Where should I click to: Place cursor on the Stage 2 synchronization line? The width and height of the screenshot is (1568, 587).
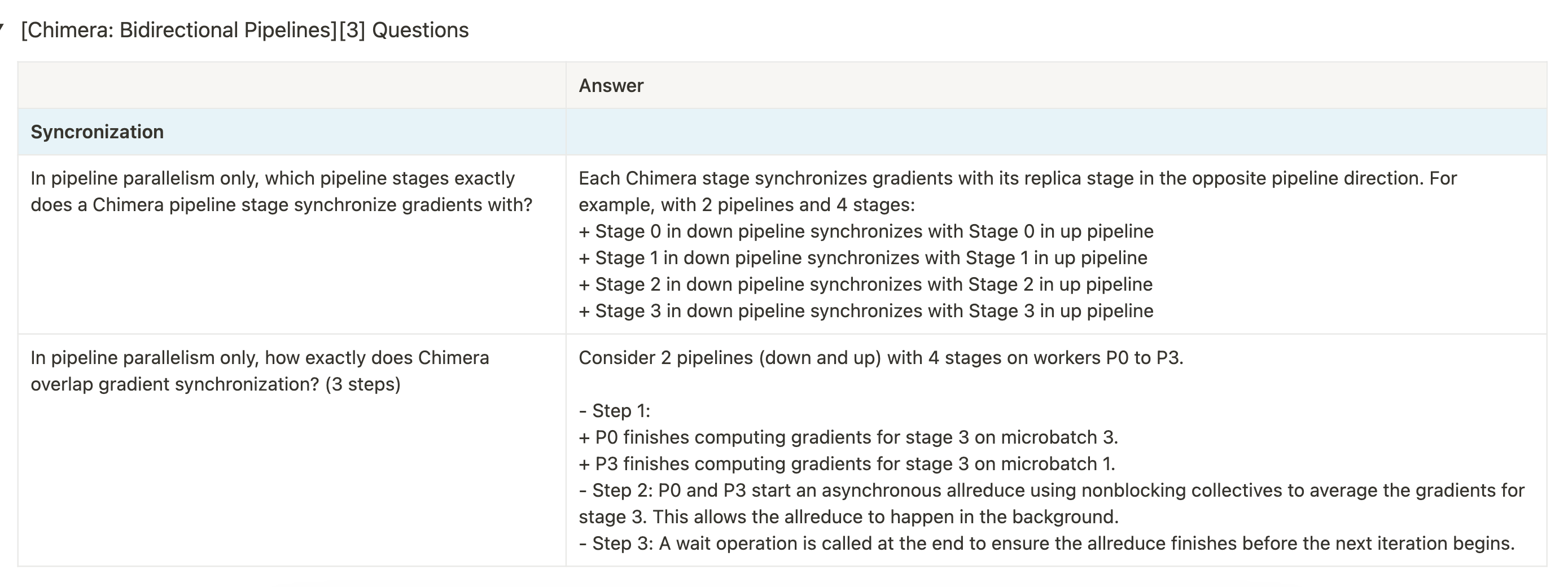(865, 284)
